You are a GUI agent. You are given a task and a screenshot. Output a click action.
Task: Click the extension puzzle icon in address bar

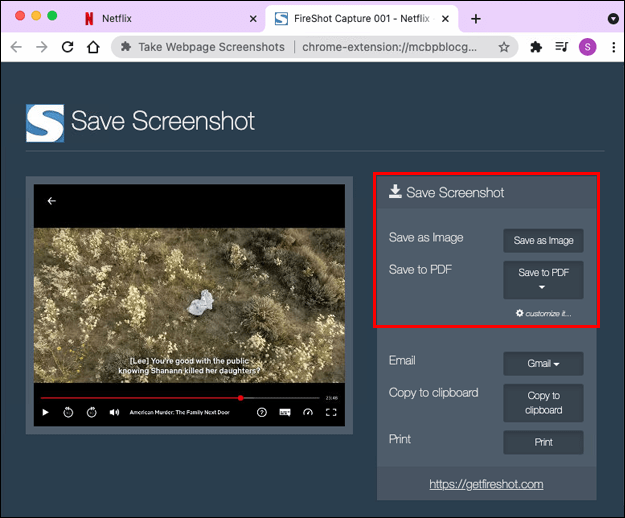[126, 47]
